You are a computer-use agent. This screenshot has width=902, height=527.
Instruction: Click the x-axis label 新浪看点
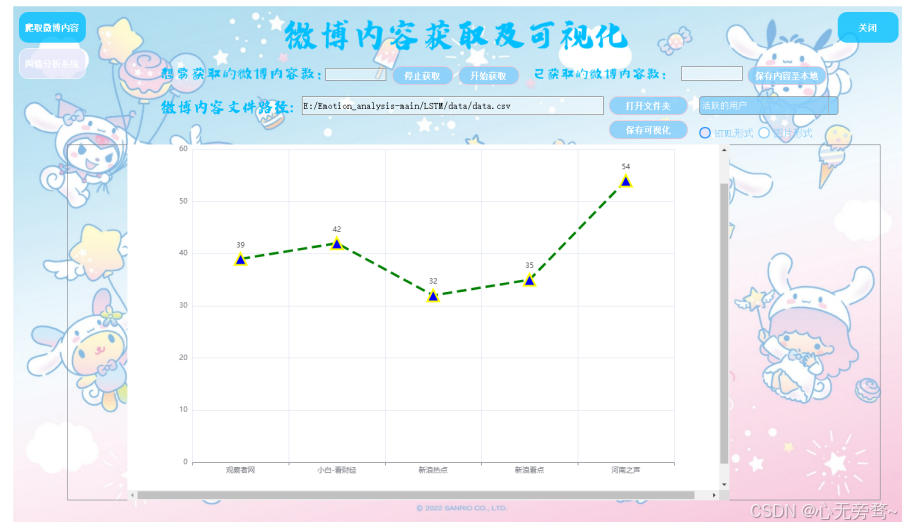tap(529, 470)
